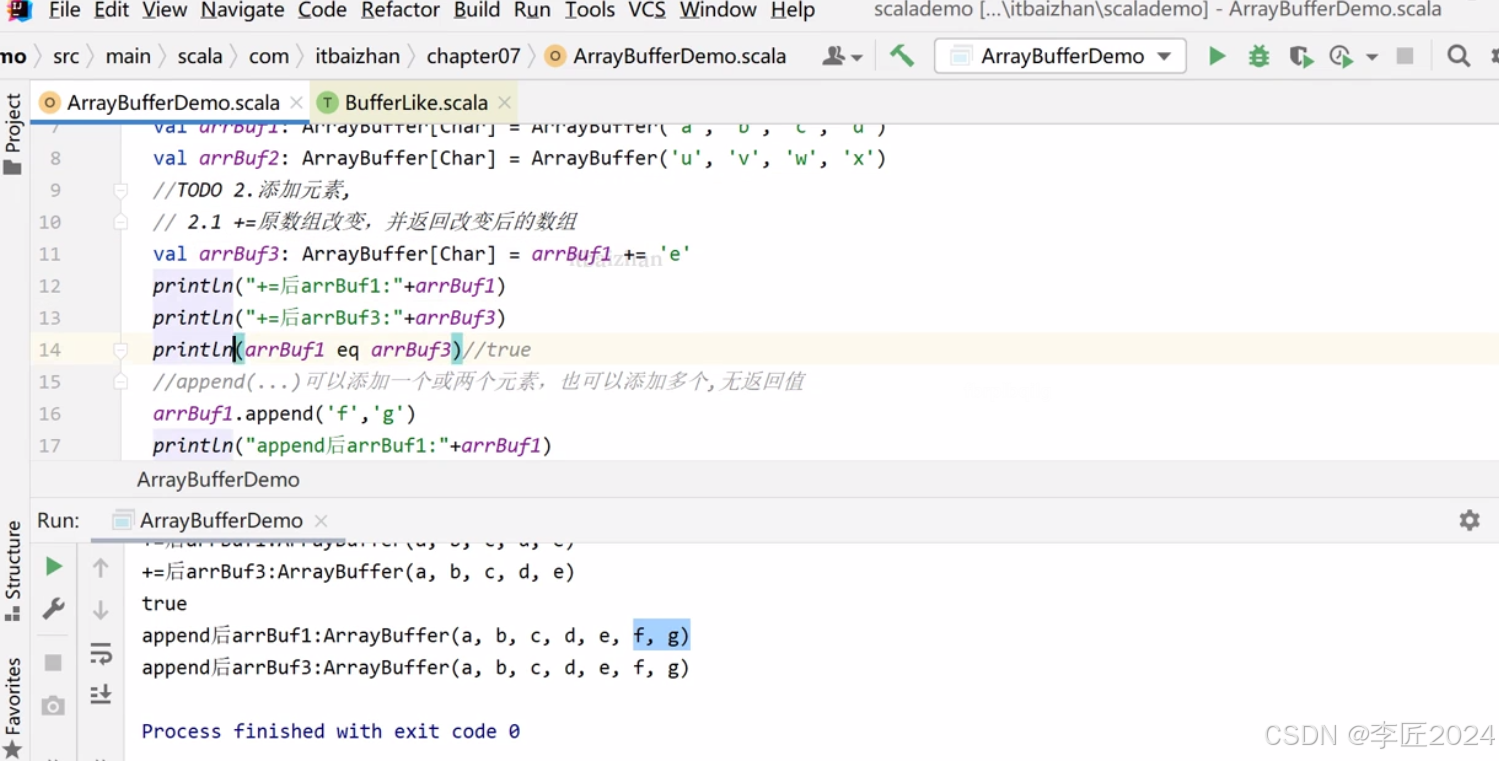Click the println(arrBuf1 eq arrBuf3) line
Screen dimensions: 1499x761
342,350
